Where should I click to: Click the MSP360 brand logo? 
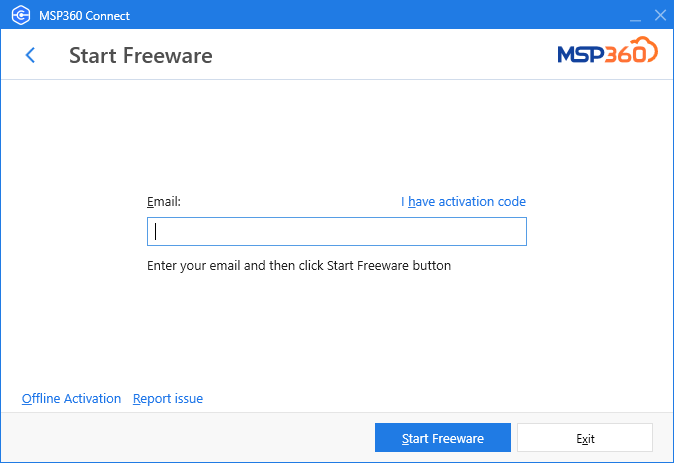(x=607, y=50)
